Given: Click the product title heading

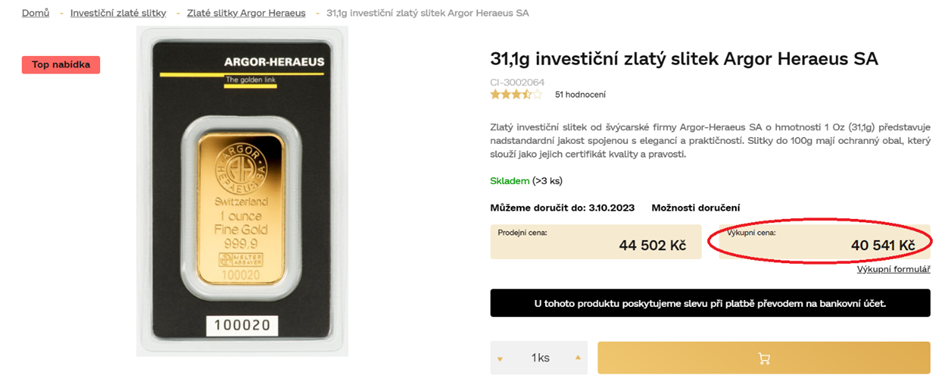Looking at the screenshot, I should coord(684,60).
